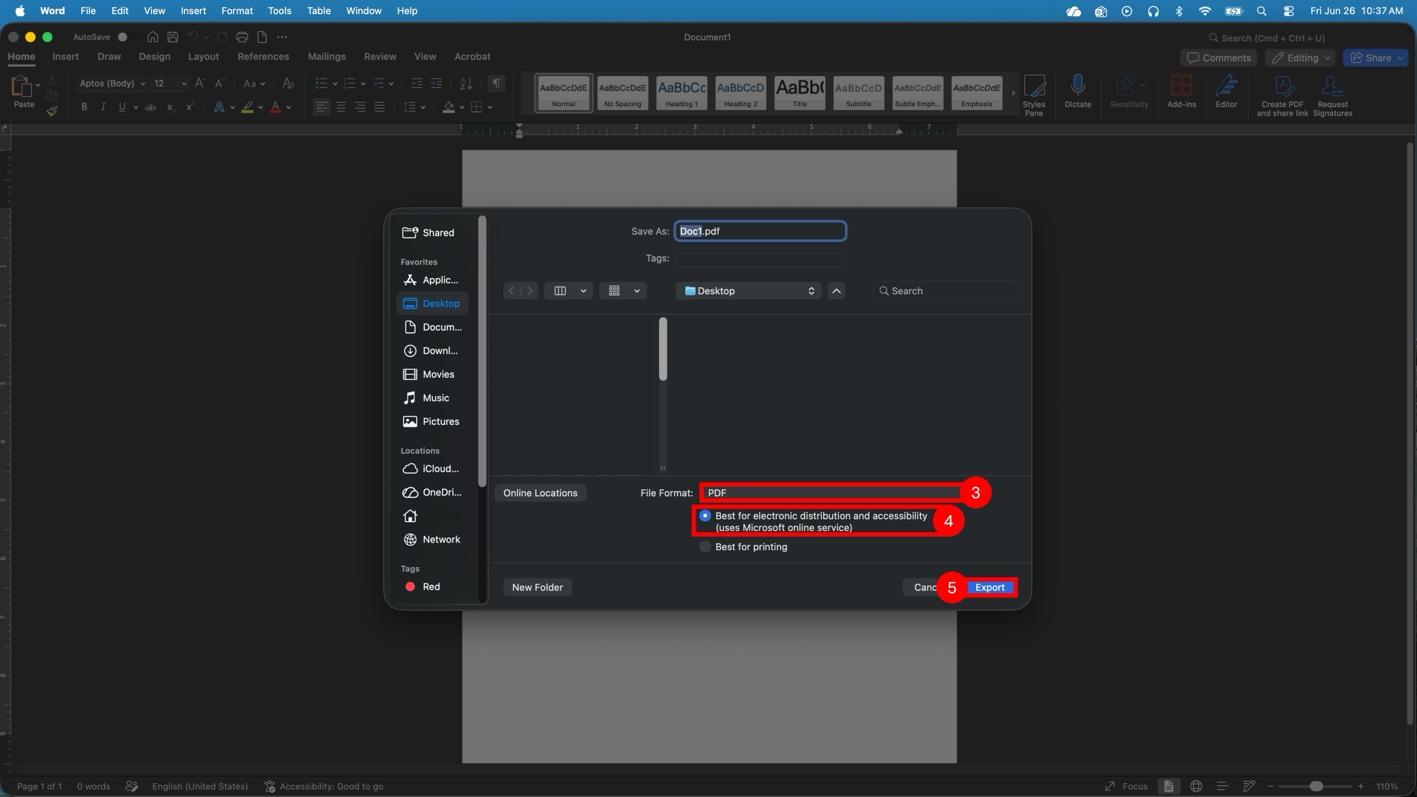1417x797 pixels.
Task: Toggle Bold formatting
Action: coord(84,107)
